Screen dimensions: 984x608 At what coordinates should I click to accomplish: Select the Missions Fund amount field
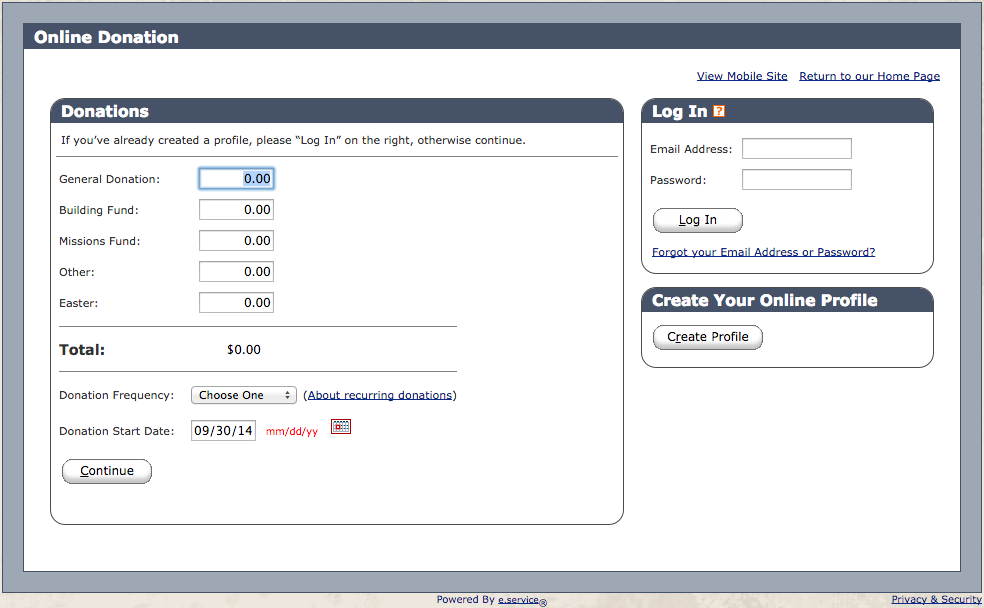click(x=236, y=240)
